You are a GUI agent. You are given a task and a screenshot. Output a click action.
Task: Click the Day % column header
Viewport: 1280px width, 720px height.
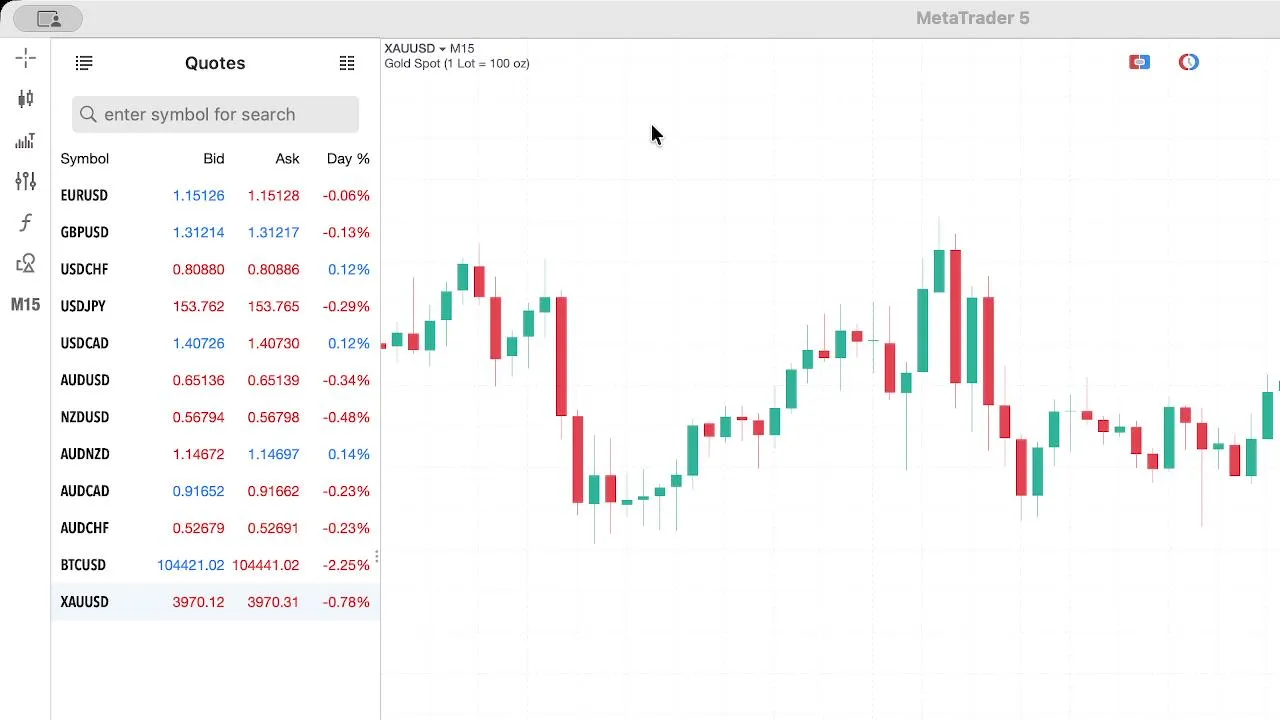(x=348, y=158)
